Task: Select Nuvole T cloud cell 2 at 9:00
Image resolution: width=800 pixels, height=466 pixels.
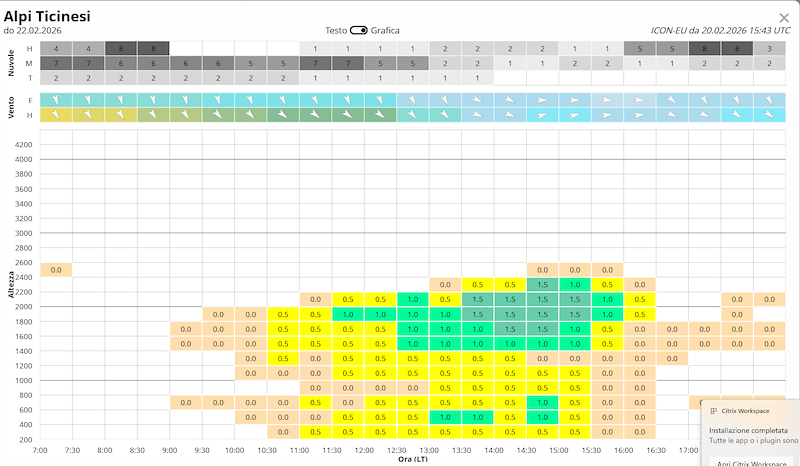Action: tap(186, 78)
